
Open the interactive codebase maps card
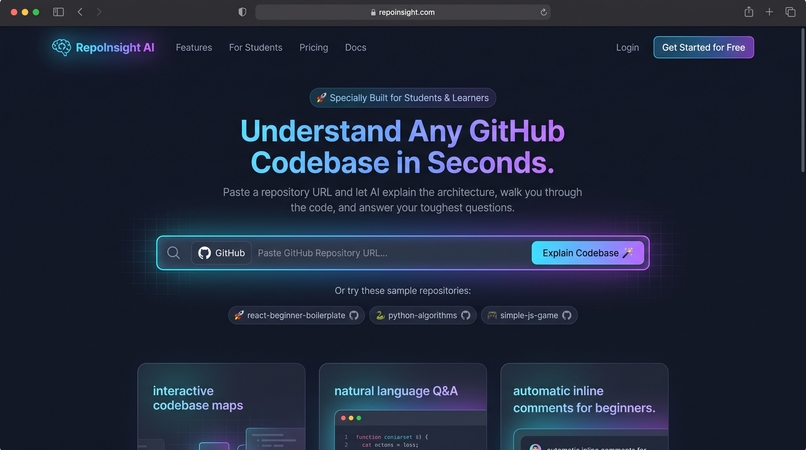(222, 406)
